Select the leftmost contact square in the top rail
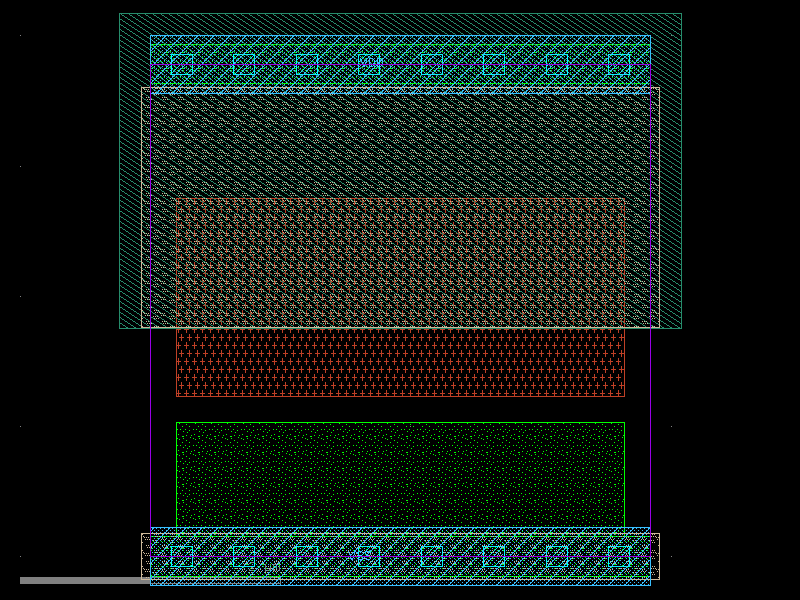The height and width of the screenshot is (600, 800). 182,65
